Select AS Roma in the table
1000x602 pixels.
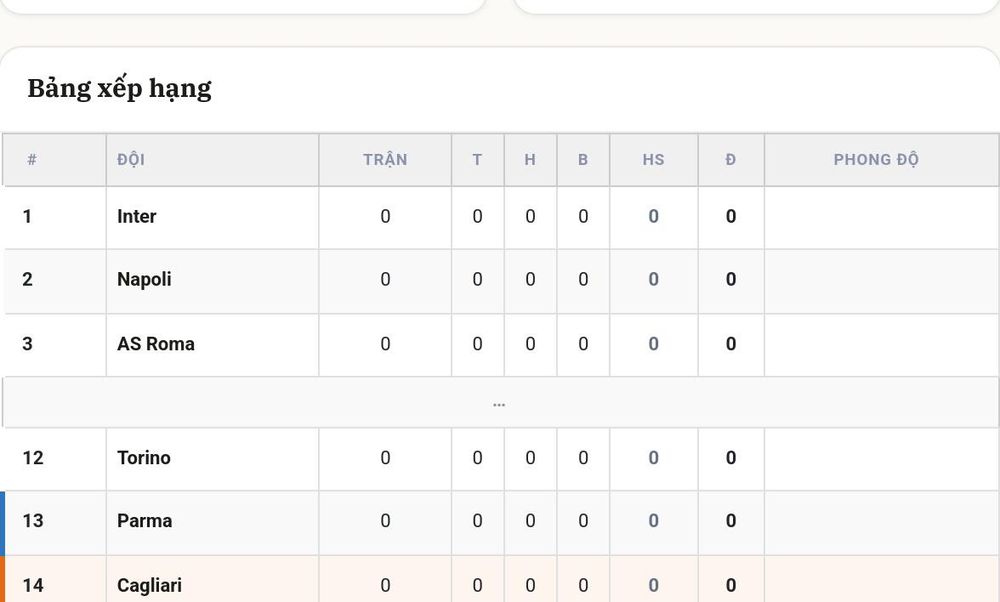click(156, 344)
